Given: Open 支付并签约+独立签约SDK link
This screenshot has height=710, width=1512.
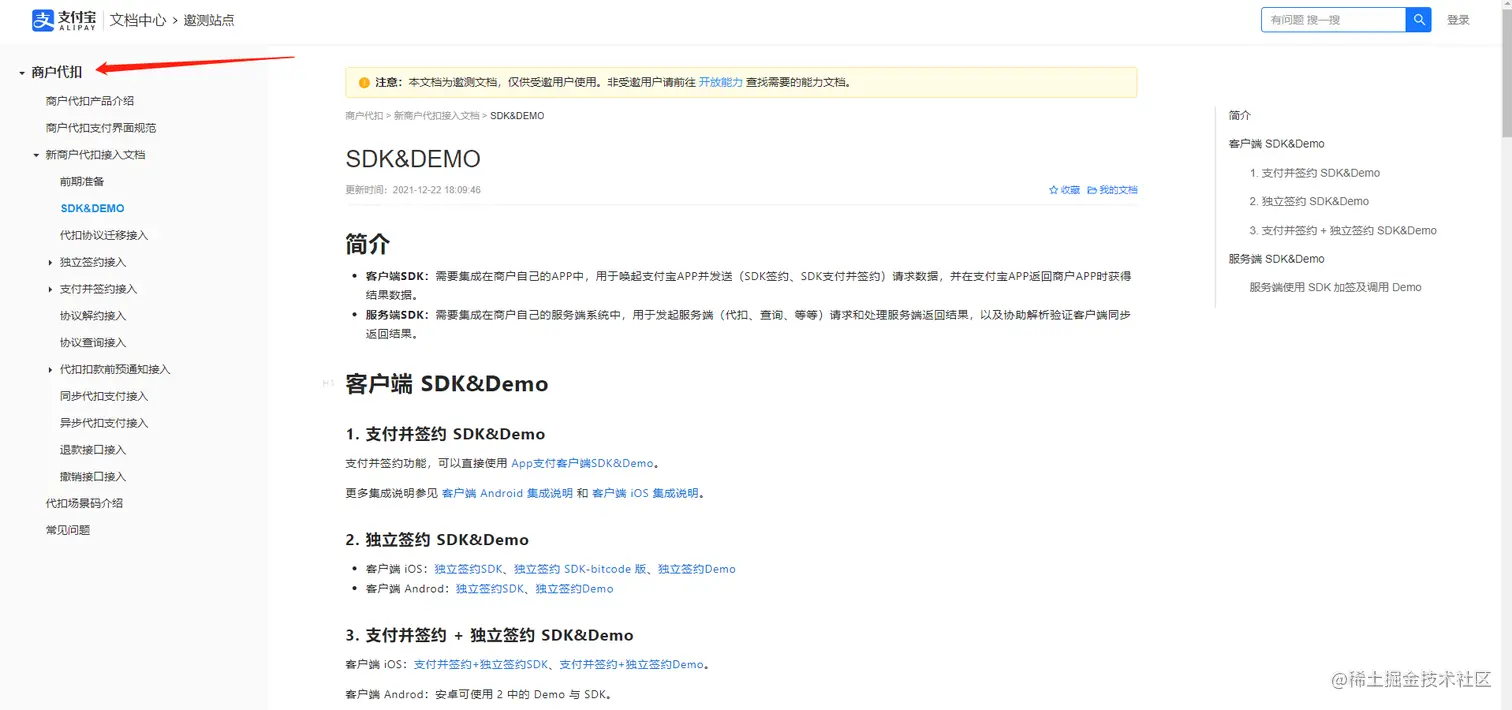Looking at the screenshot, I should point(481,665).
